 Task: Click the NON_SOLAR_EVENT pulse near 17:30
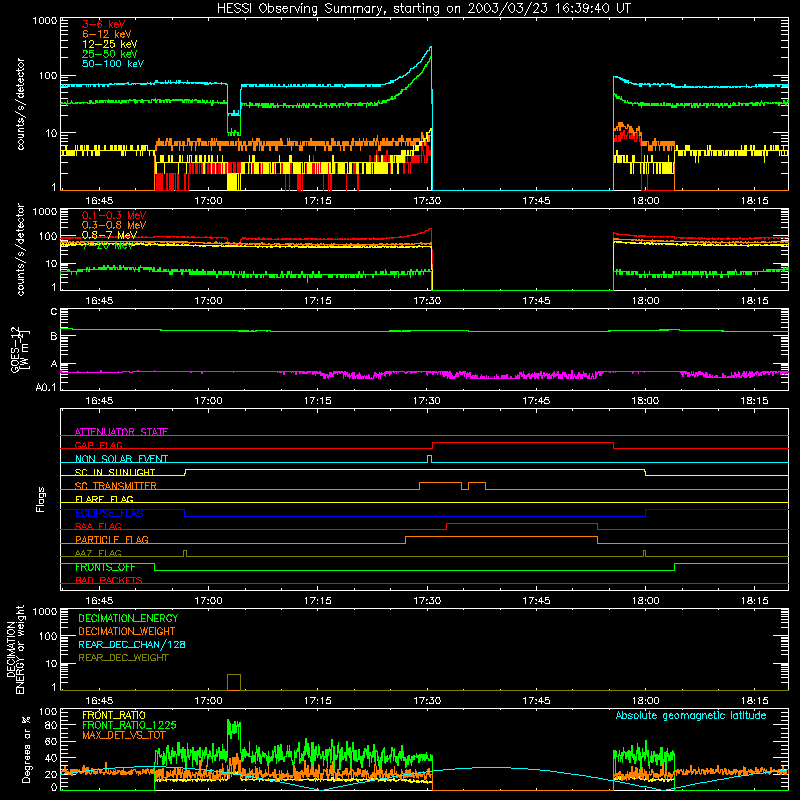tap(430, 459)
